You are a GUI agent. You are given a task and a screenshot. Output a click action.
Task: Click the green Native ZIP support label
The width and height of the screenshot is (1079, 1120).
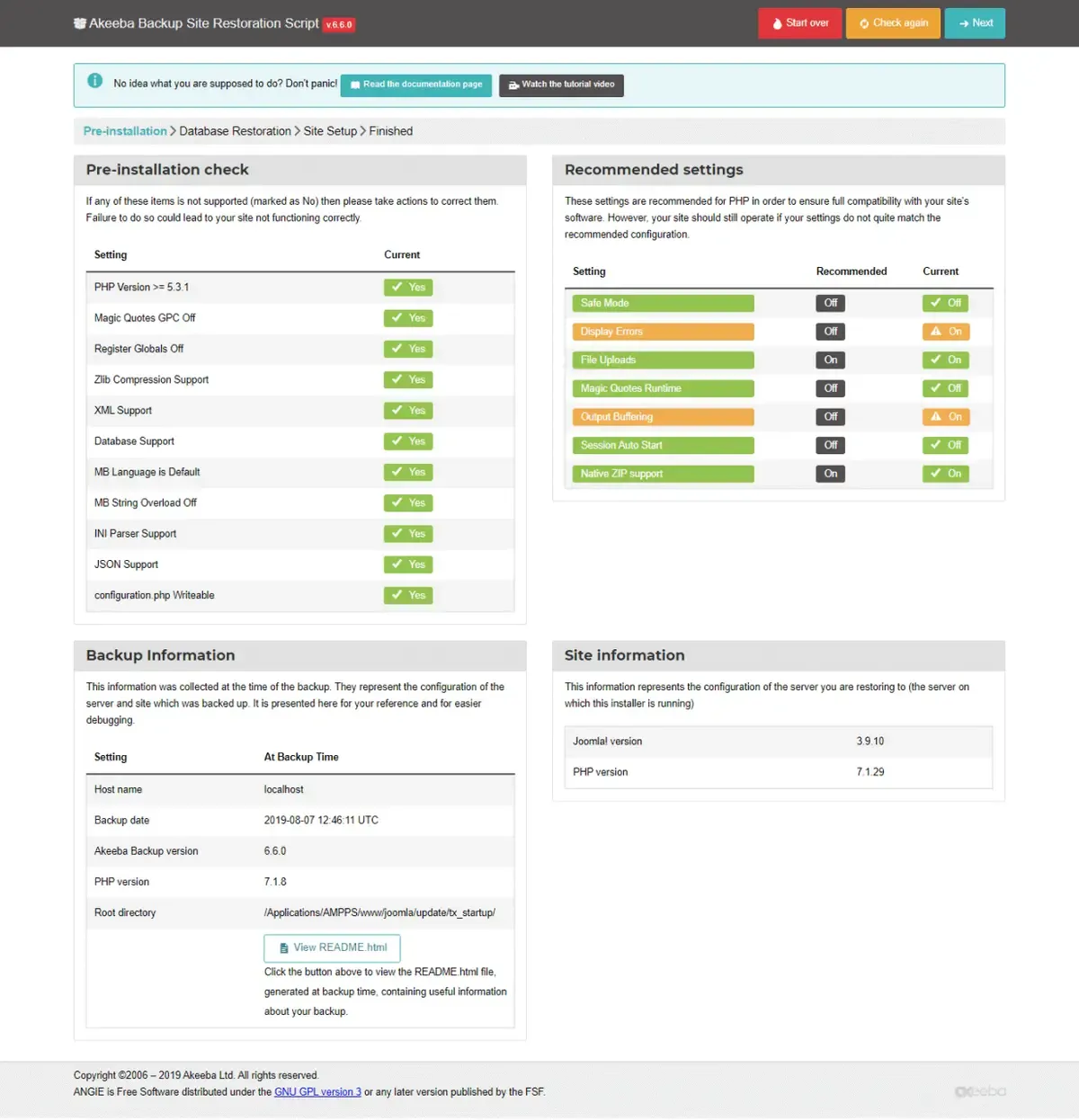tap(663, 474)
